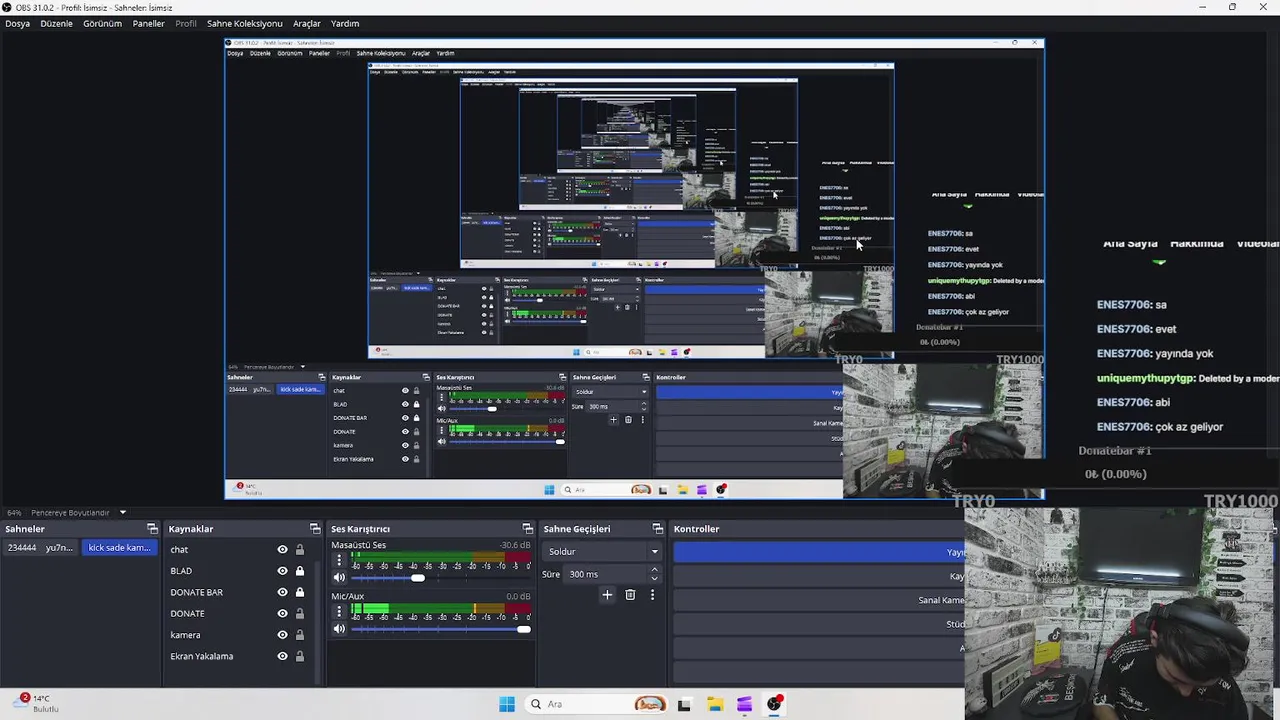Viewport: 1280px width, 720px height.
Task: Hide the chat source with its eye icon
Action: (282, 550)
